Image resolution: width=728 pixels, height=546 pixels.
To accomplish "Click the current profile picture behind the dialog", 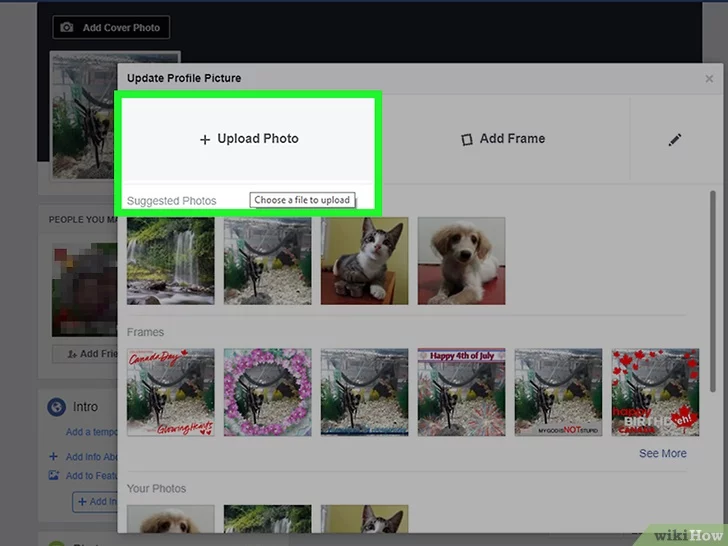I will point(84,115).
